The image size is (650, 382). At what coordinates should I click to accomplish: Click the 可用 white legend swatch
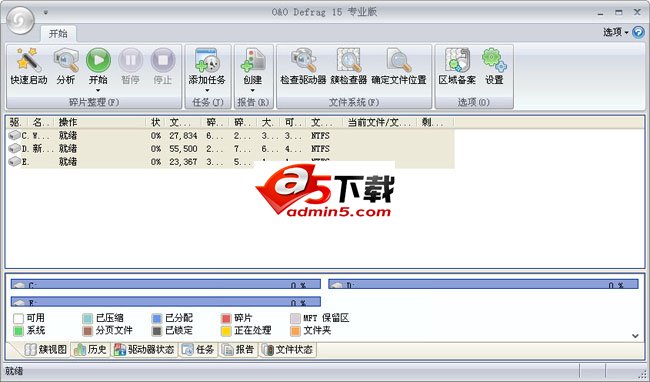point(18,318)
